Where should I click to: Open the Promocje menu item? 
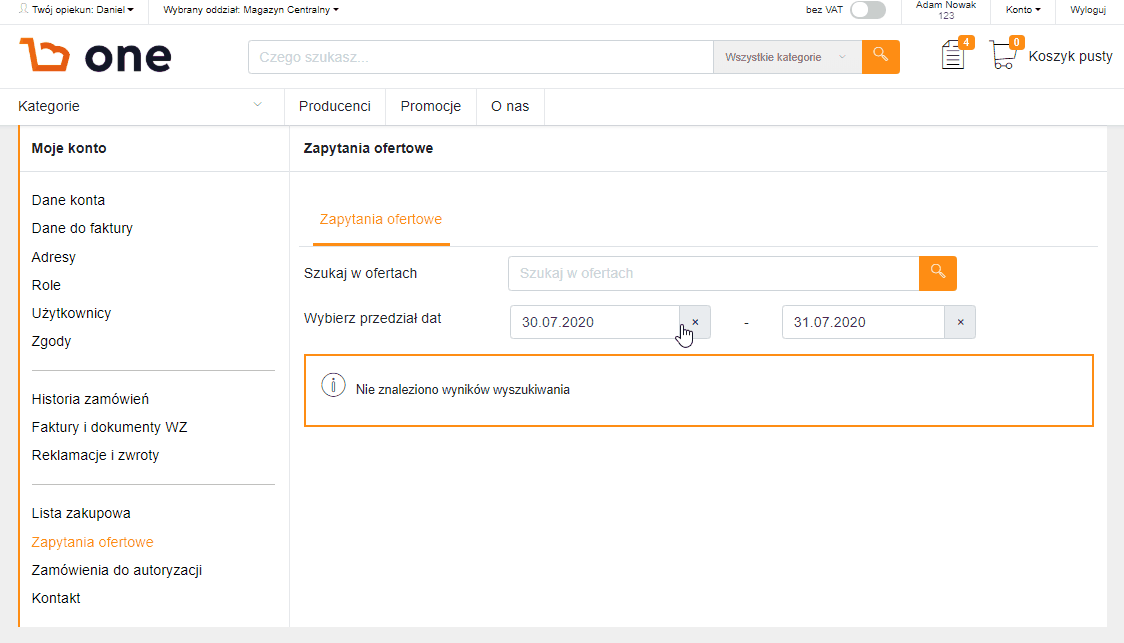pos(431,106)
